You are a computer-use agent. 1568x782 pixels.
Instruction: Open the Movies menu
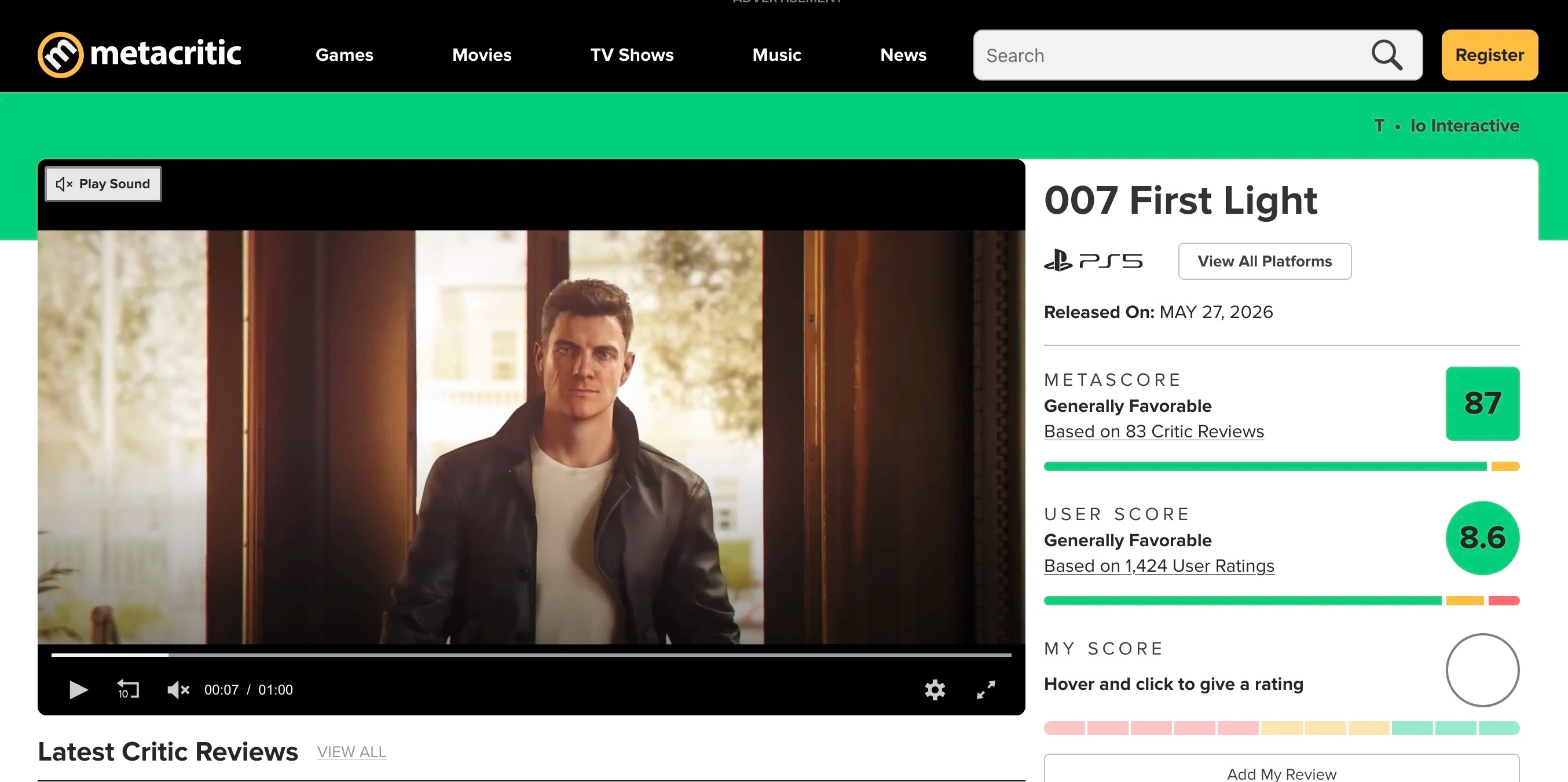pyautogui.click(x=482, y=55)
